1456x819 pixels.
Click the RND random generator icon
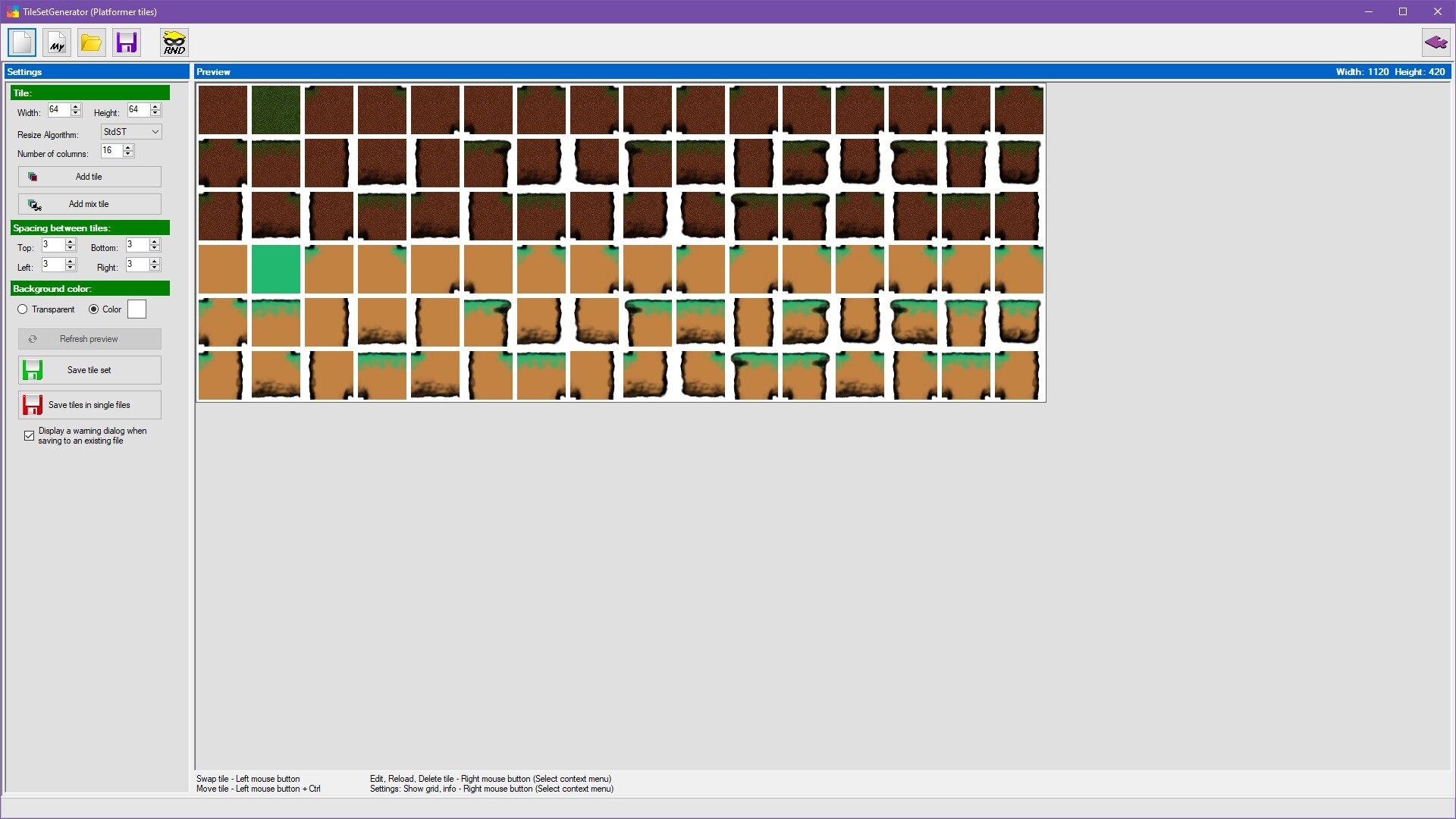(174, 42)
